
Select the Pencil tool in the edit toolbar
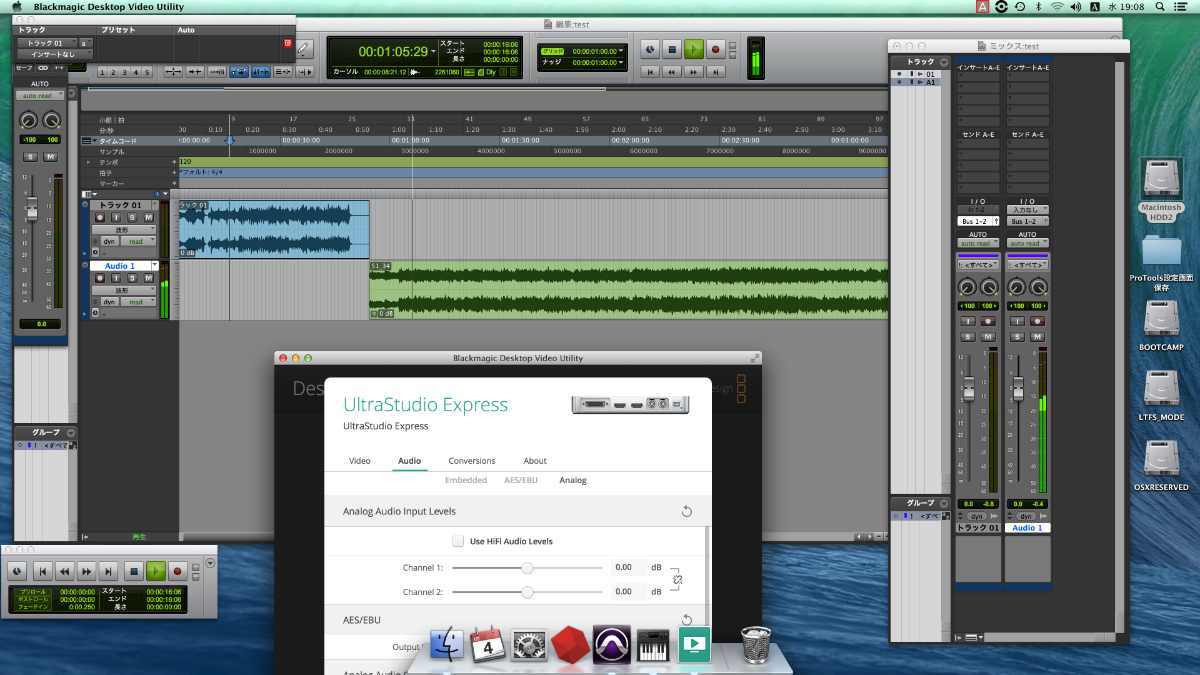point(305,48)
